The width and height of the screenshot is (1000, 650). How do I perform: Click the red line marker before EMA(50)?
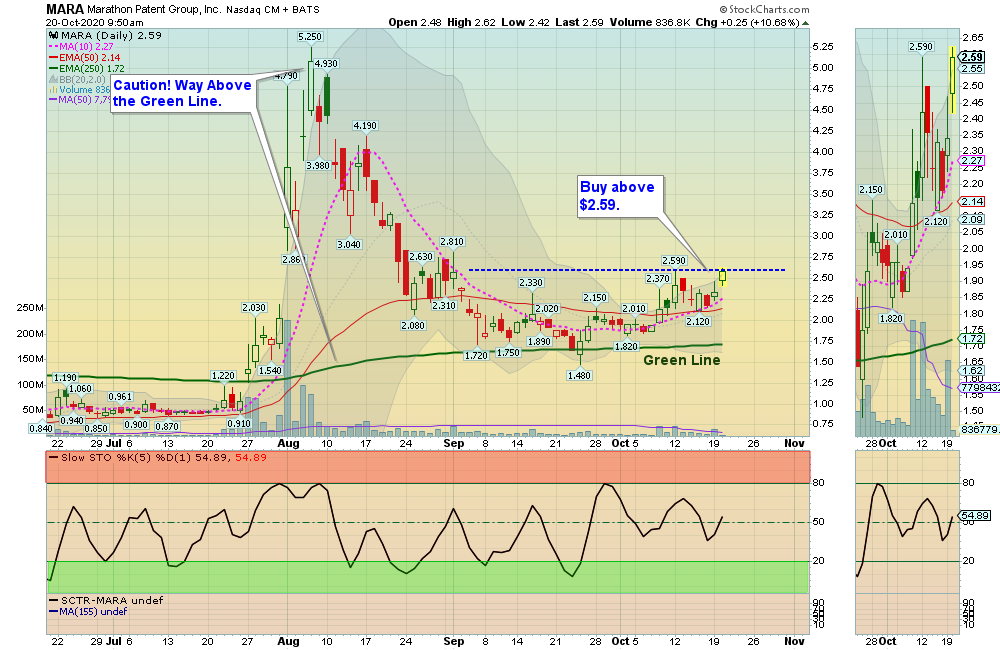(x=54, y=57)
